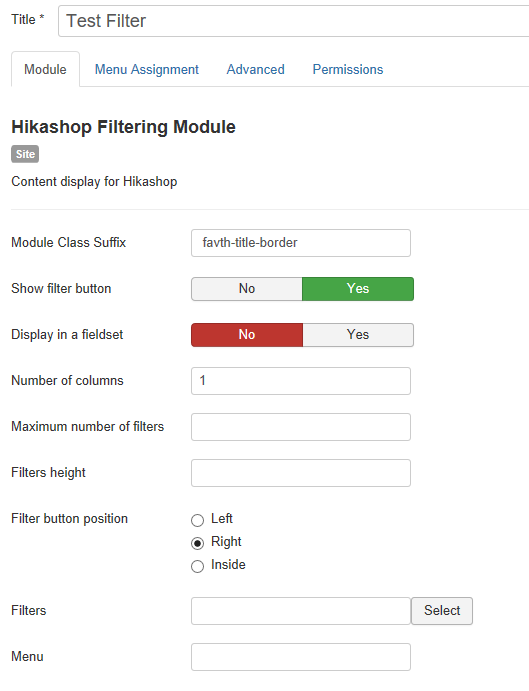Focus the Maximum number of filters field
Image resolution: width=529 pixels, height=691 pixels.
(x=301, y=427)
